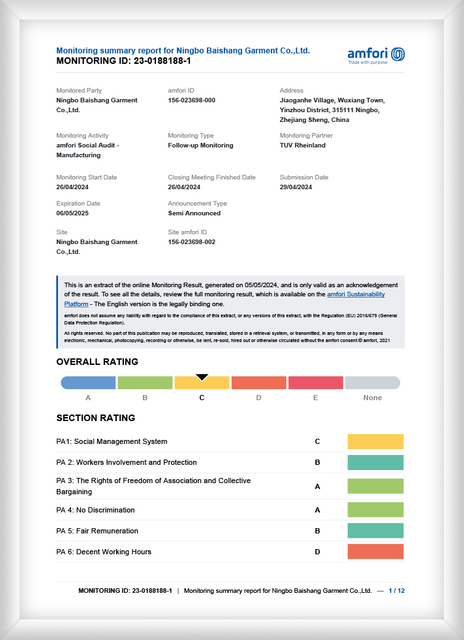The image size is (464, 640).
Task: Select the blue A overall rating segment
Action: coord(88,382)
